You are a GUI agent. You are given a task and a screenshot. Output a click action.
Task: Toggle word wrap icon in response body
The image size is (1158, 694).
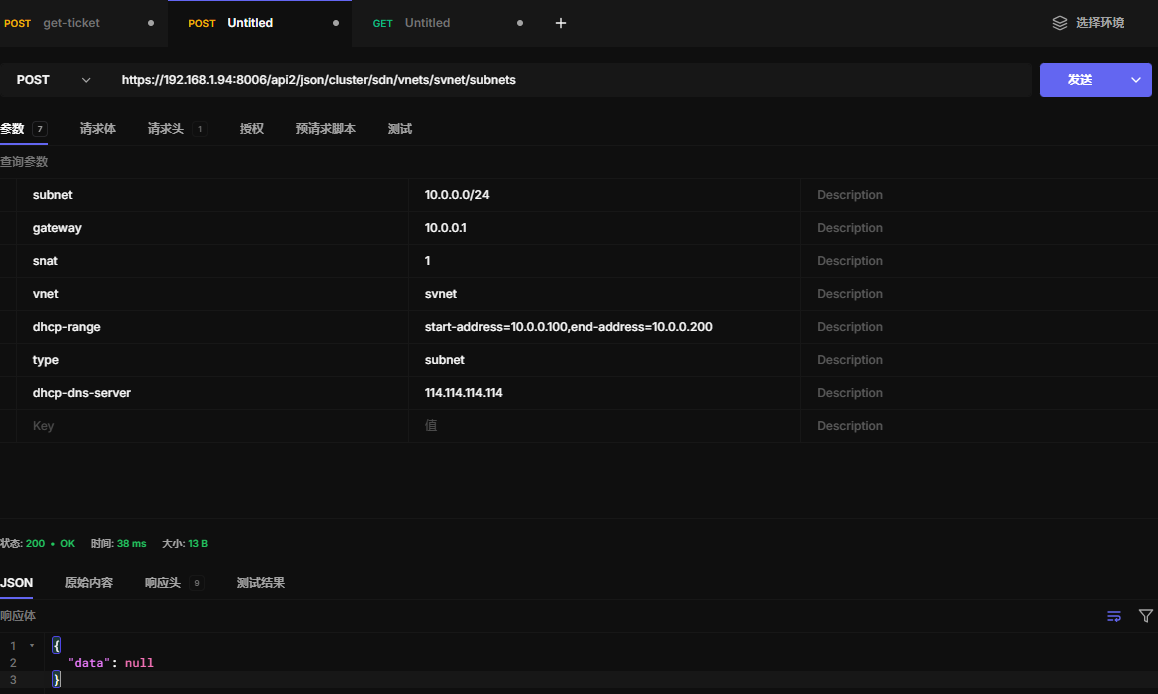1114,616
